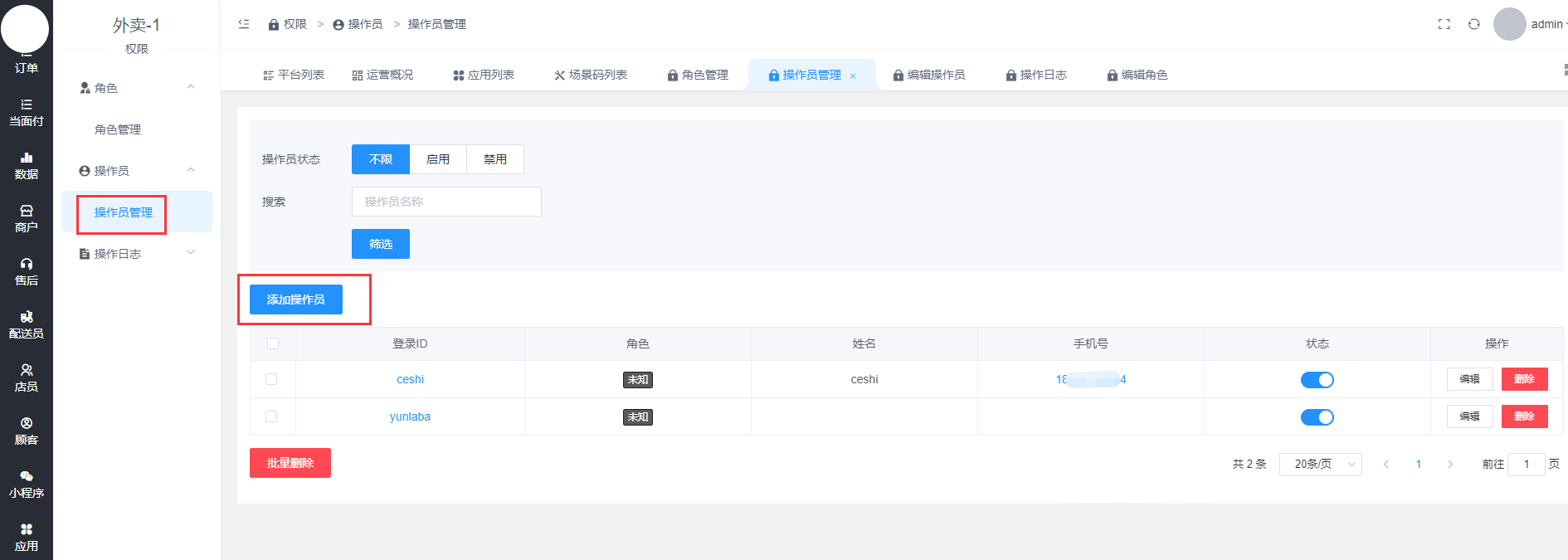The height and width of the screenshot is (560, 1568).
Task: Click the refresh icon in the header
Action: [x=1474, y=24]
